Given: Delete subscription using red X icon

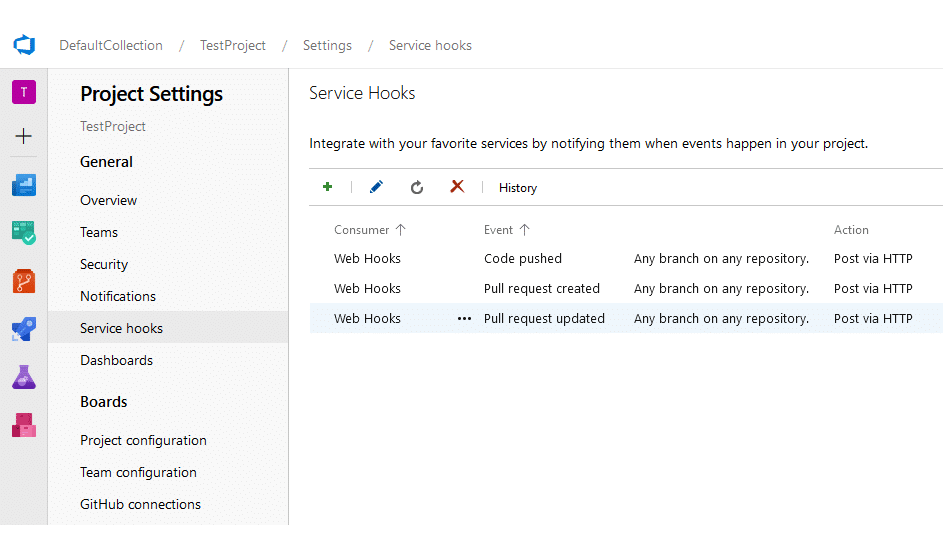Looking at the screenshot, I should [457, 186].
